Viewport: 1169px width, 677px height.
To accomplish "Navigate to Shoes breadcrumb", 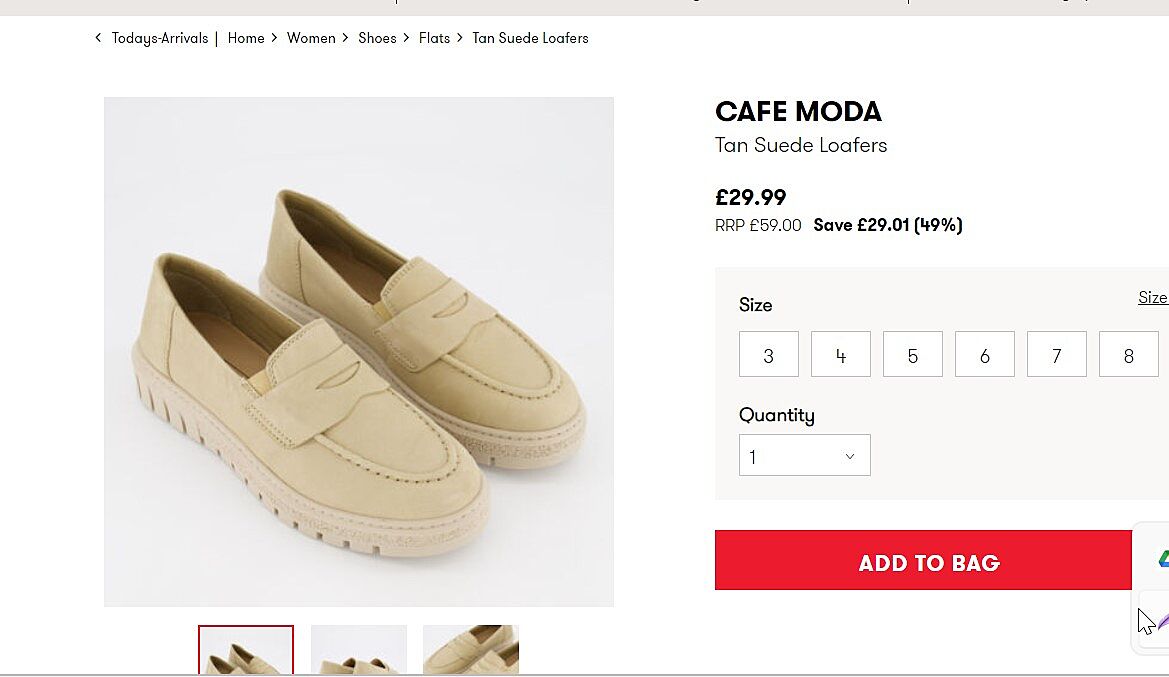I will click(377, 38).
